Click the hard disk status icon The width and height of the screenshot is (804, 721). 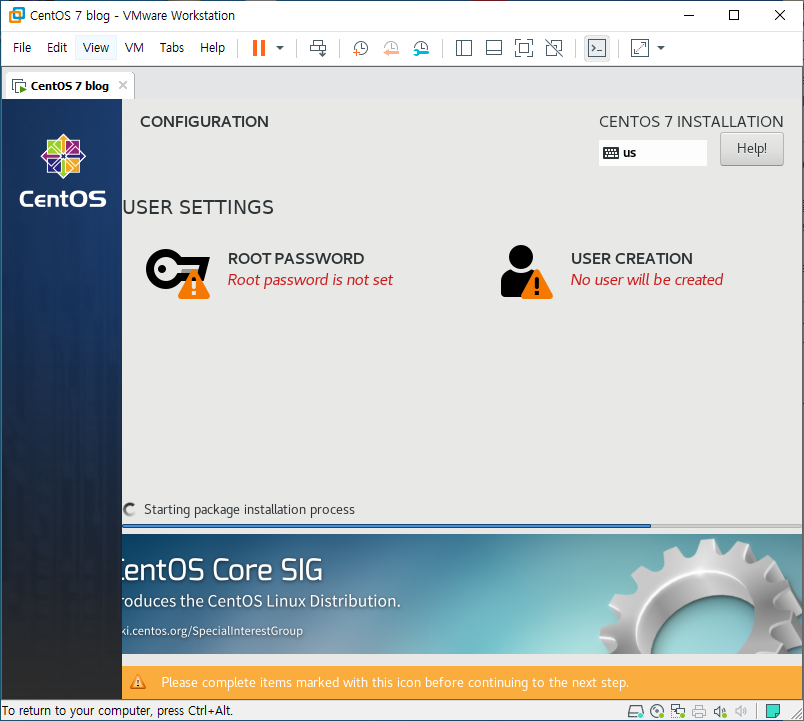coord(636,711)
